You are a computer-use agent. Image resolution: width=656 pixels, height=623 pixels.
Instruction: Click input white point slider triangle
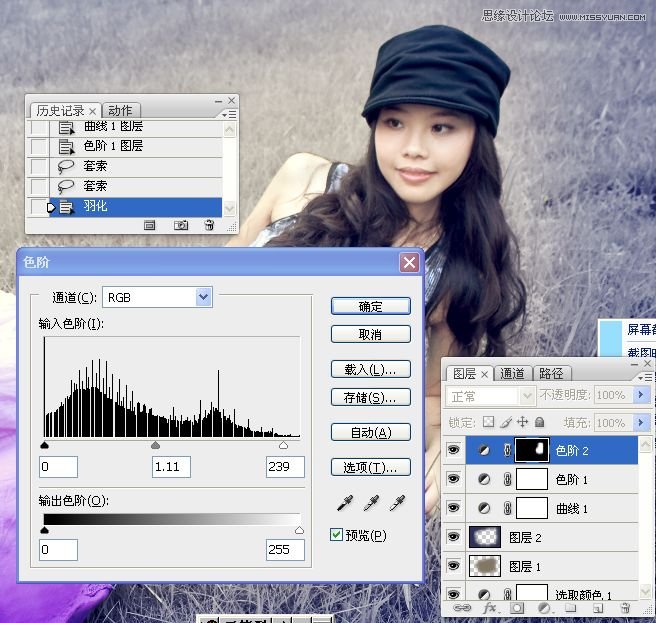click(283, 445)
